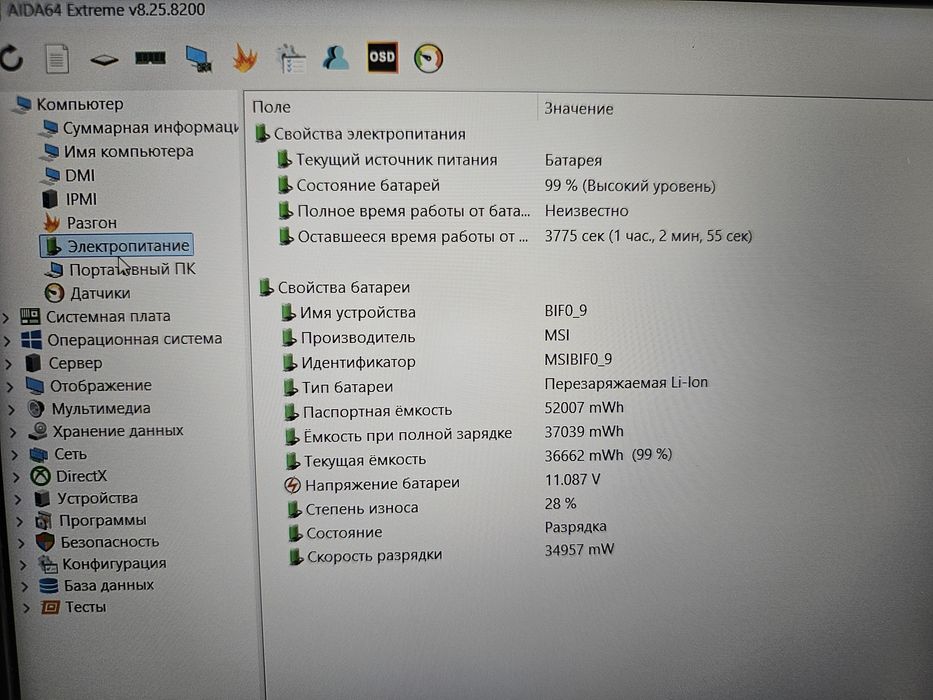This screenshot has width=933, height=700.
Task: Select the Степень износа row
Action: pyautogui.click(x=362, y=508)
